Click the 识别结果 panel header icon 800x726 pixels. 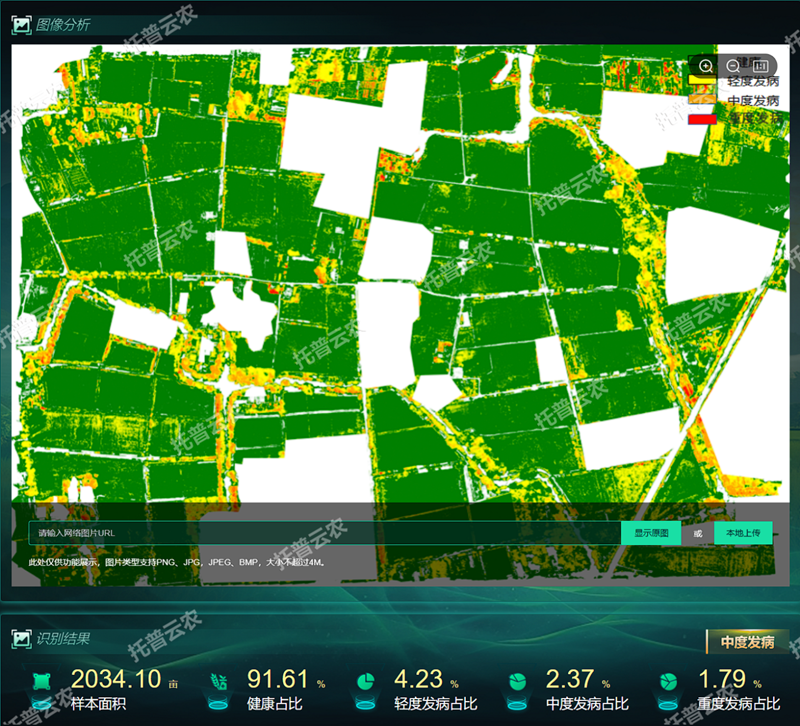(x=21, y=640)
